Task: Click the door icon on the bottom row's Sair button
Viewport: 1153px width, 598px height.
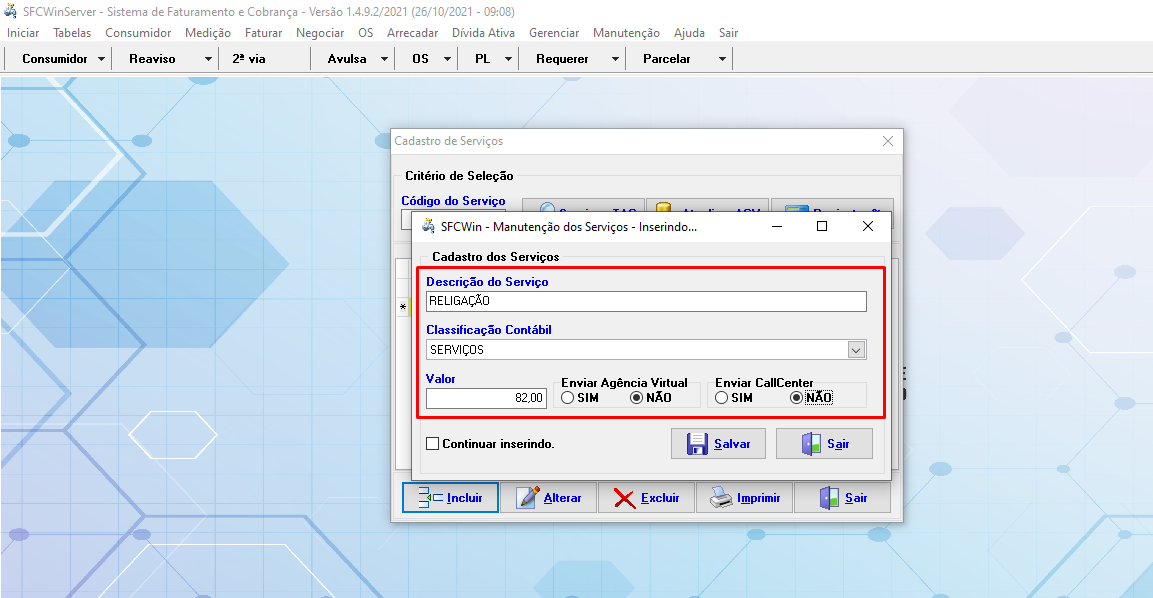Action: coord(829,498)
